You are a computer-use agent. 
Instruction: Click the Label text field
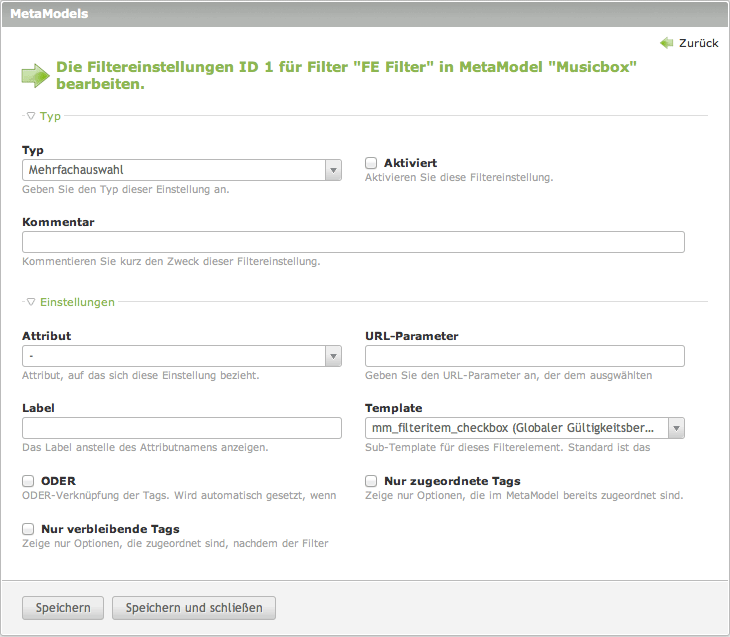coord(182,428)
